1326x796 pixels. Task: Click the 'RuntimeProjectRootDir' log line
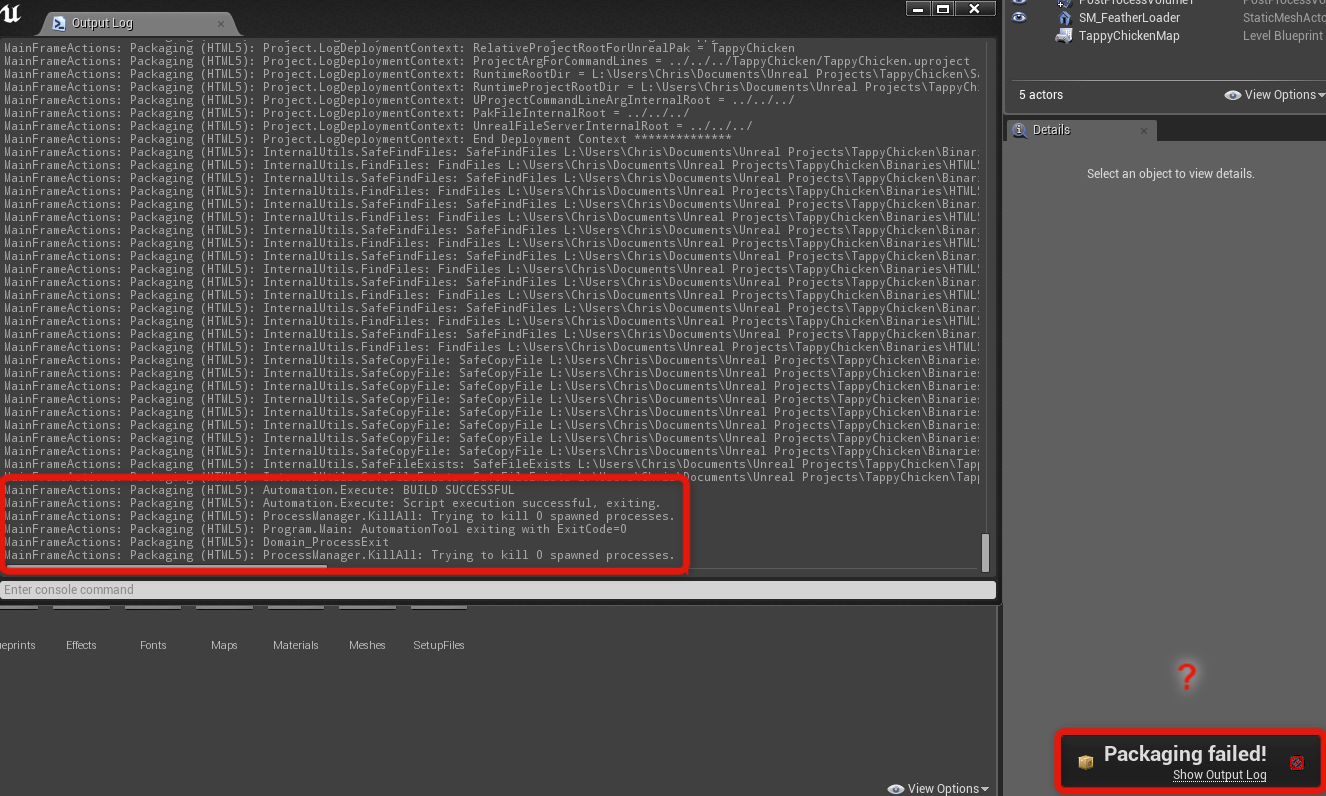(491, 87)
